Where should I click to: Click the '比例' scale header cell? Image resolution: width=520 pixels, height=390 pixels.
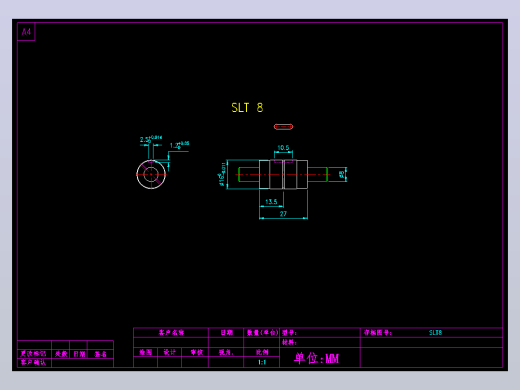(x=262, y=352)
